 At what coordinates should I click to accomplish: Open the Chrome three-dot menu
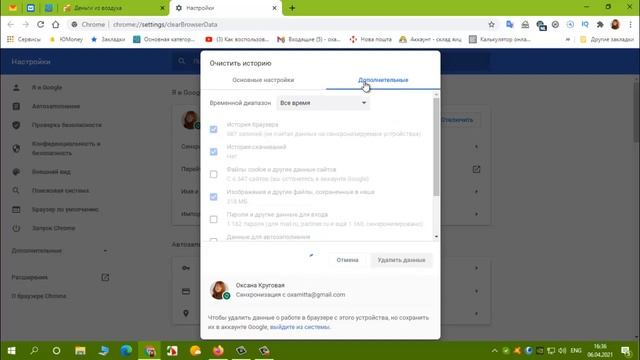point(630,24)
